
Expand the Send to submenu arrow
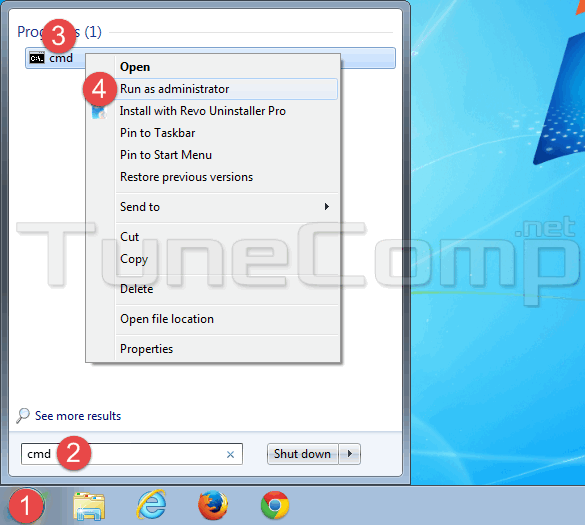point(327,207)
